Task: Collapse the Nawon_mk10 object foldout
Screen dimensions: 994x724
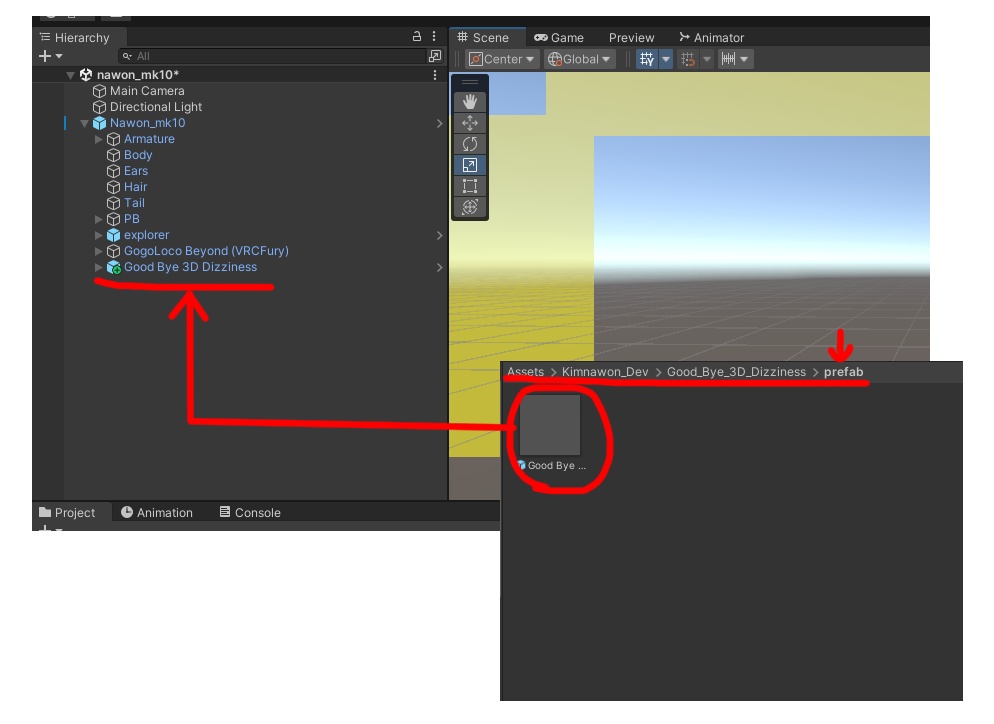Action: [x=84, y=123]
